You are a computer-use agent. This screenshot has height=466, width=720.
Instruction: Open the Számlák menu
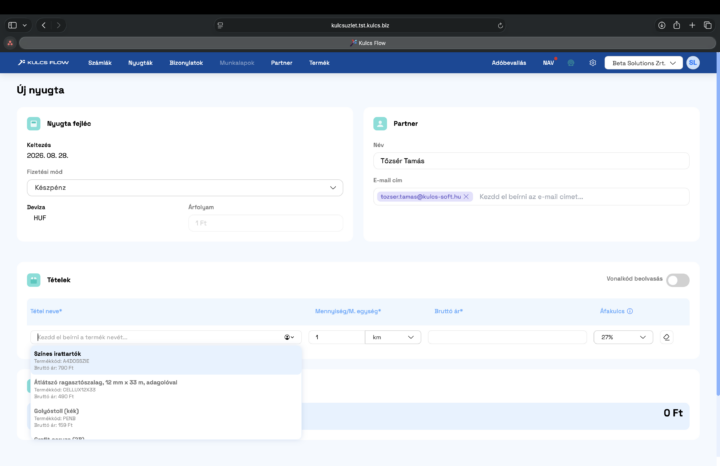pos(100,63)
